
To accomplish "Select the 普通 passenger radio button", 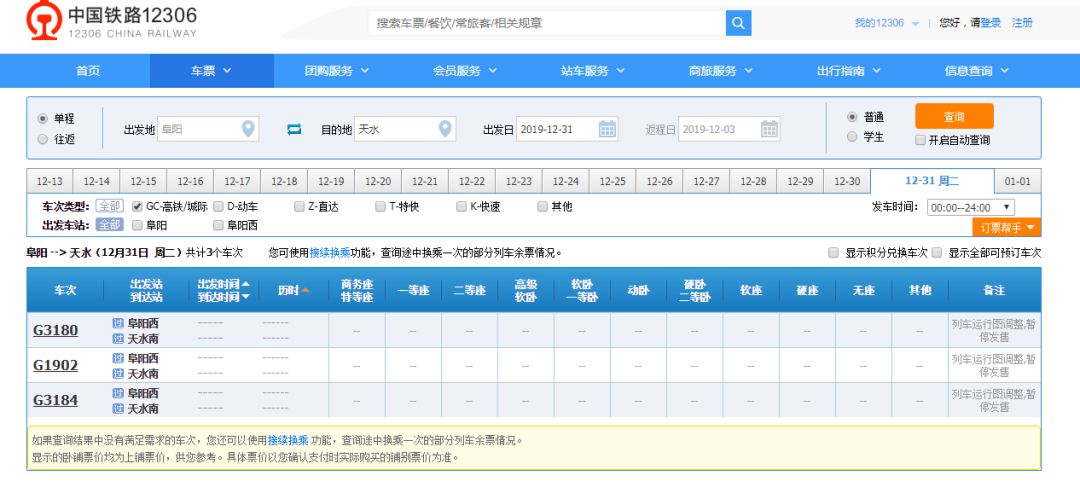I will point(852,116).
